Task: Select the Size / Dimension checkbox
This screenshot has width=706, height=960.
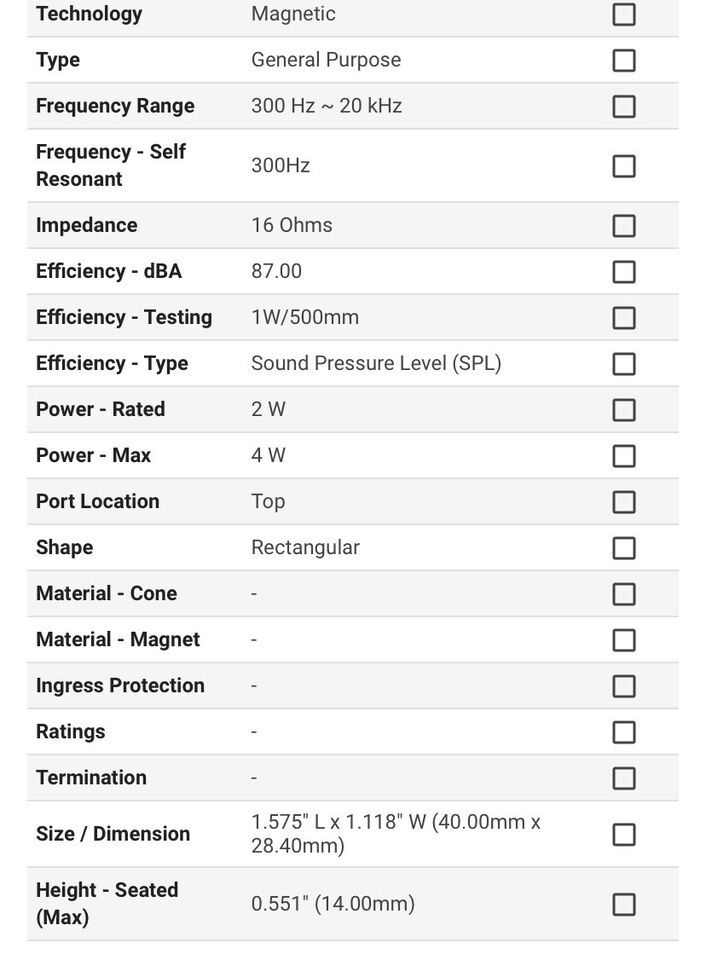Action: click(623, 834)
